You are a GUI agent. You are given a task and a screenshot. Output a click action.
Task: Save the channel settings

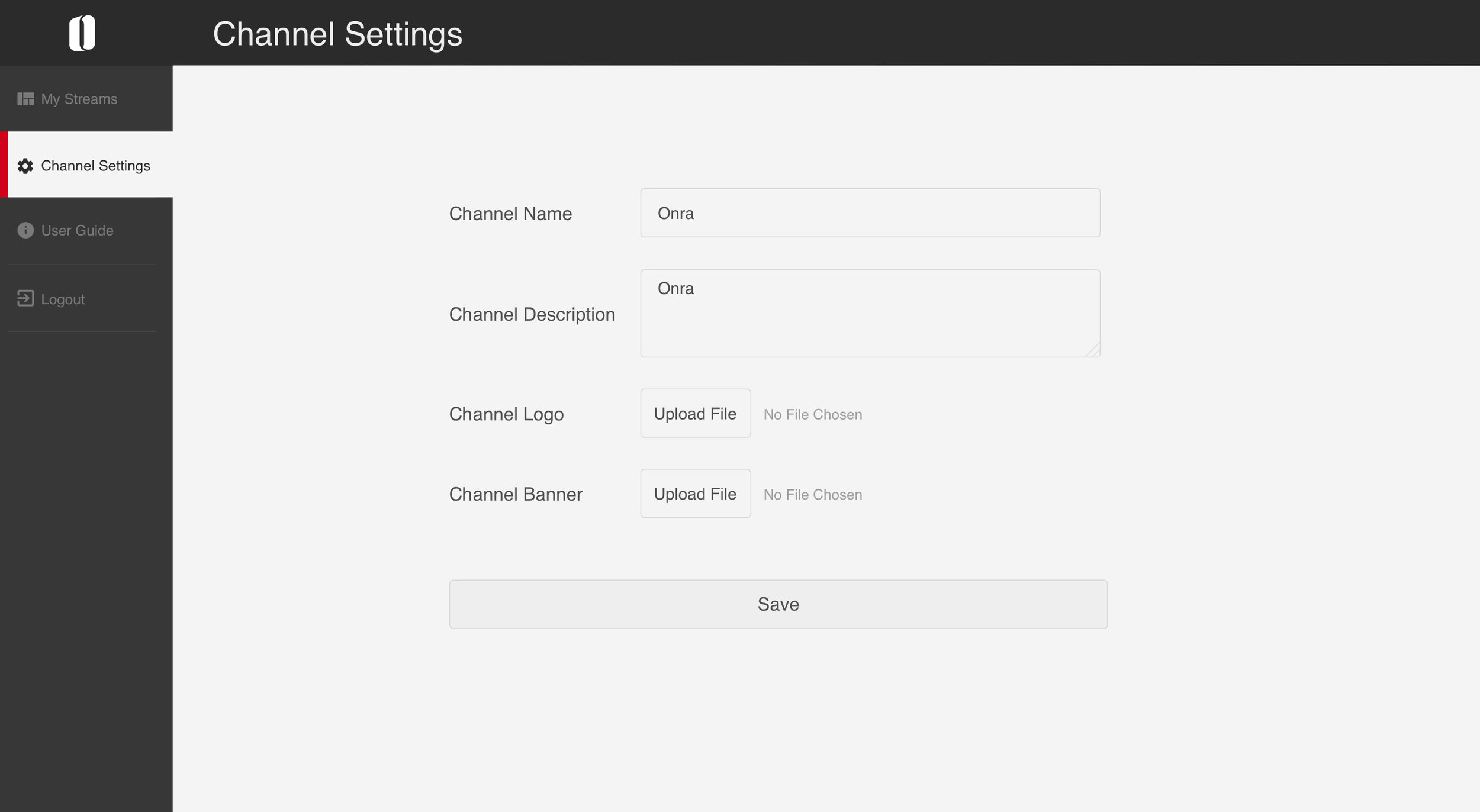(778, 604)
